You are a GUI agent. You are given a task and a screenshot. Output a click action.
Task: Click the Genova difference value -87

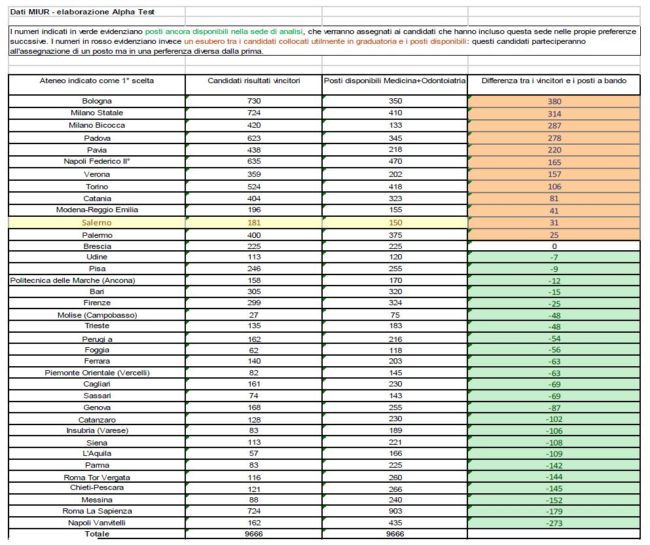pyautogui.click(x=554, y=408)
